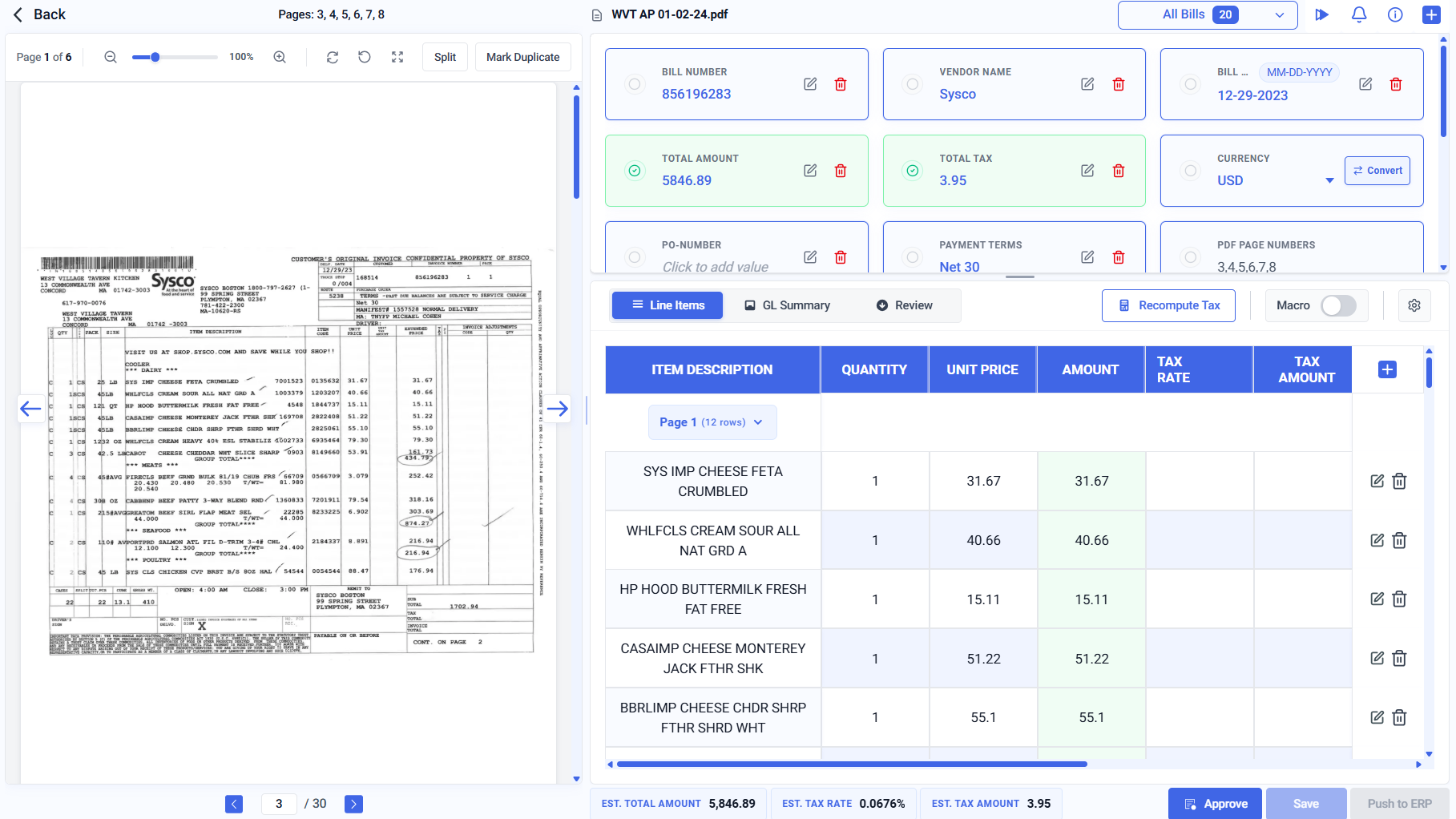
Task: Click the Convert currency button
Action: coord(1377,171)
